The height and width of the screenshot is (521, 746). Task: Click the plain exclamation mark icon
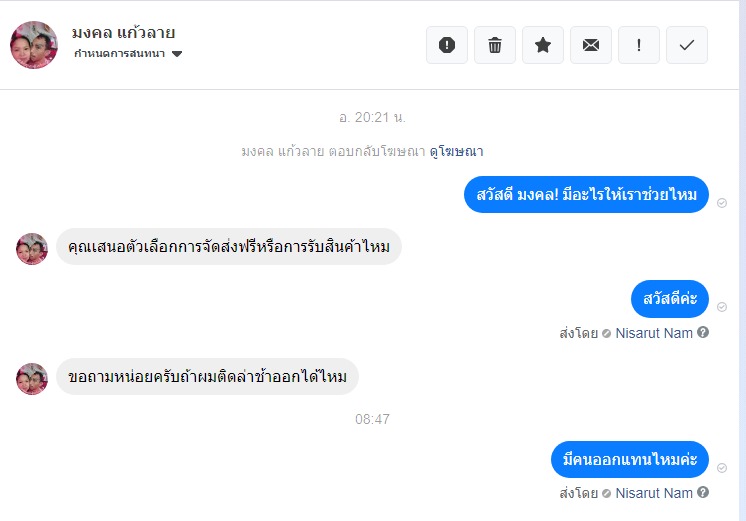pos(639,45)
